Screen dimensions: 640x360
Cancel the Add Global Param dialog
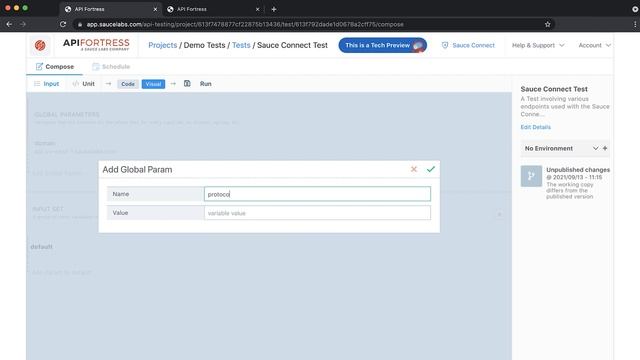tap(413, 169)
